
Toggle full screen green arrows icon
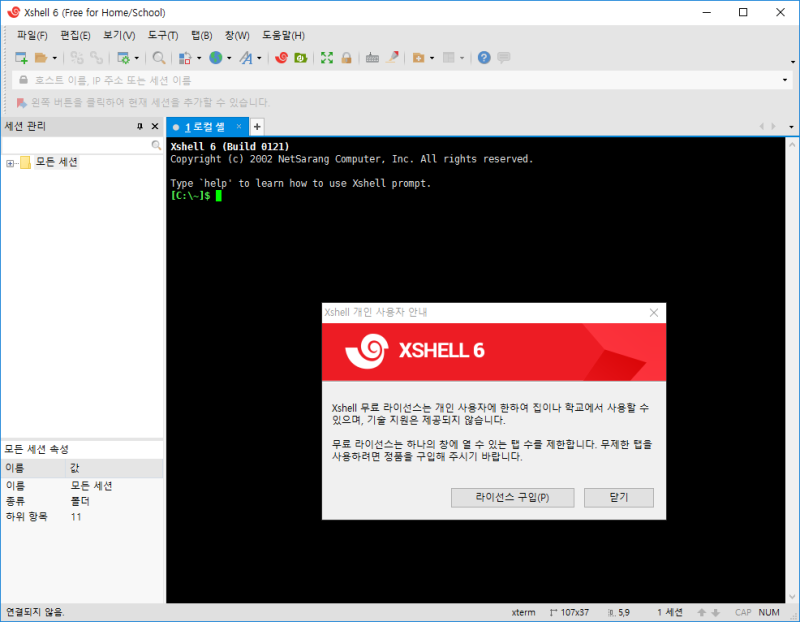(327, 58)
